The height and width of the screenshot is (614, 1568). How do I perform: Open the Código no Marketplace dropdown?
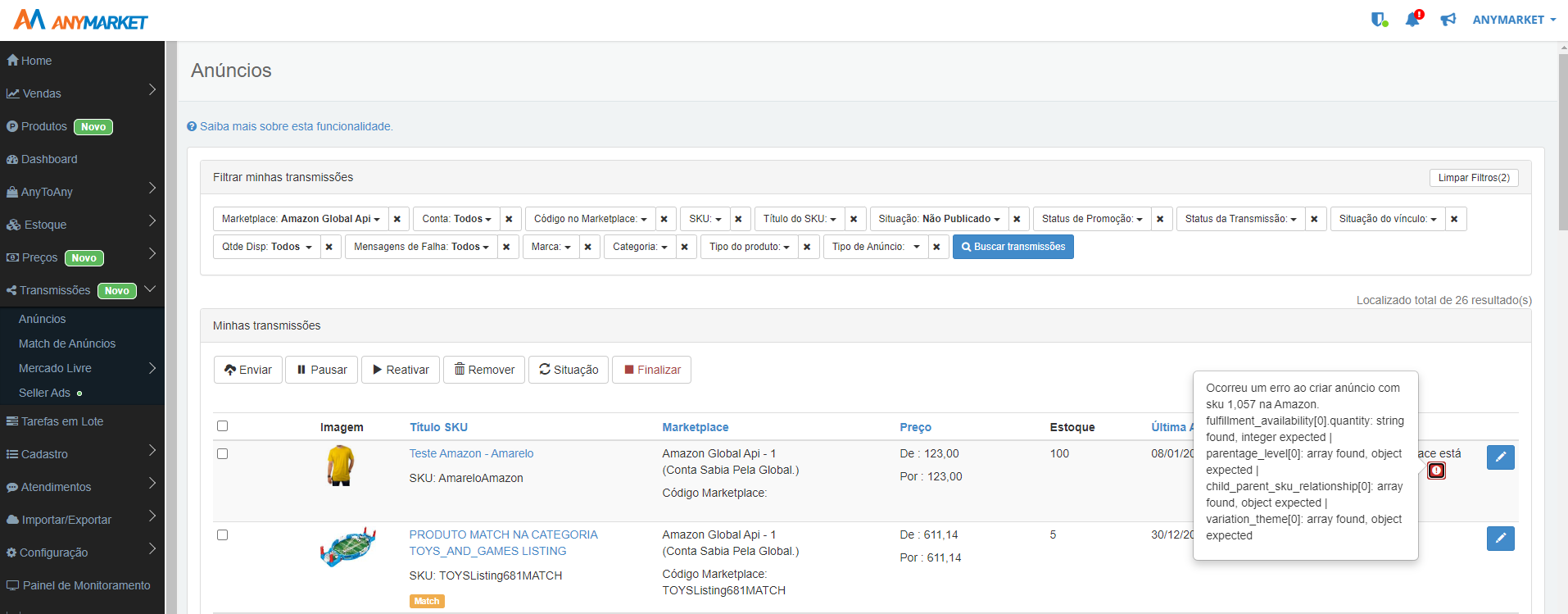590,219
